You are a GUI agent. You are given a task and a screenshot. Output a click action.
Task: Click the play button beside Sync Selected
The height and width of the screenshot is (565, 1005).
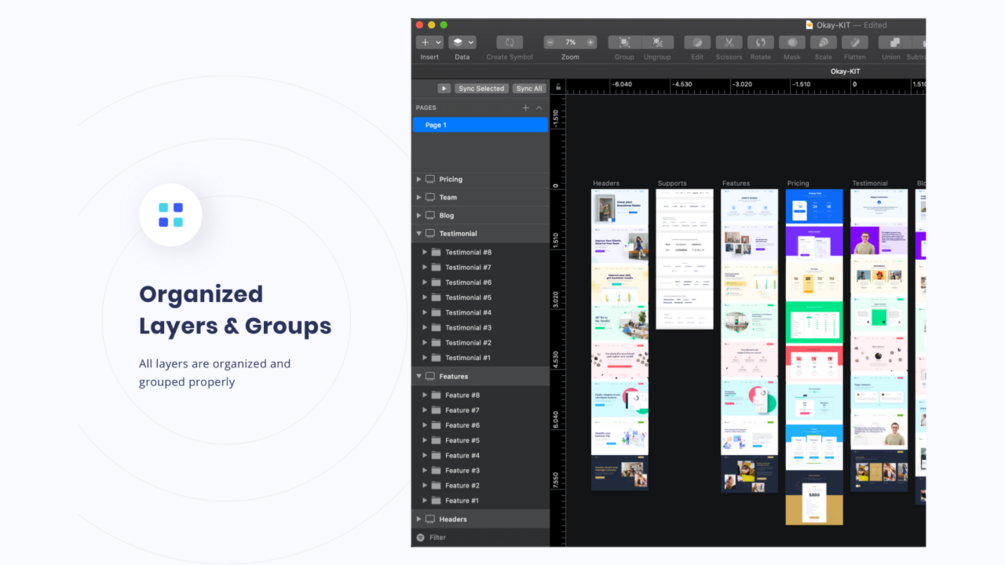coord(444,88)
